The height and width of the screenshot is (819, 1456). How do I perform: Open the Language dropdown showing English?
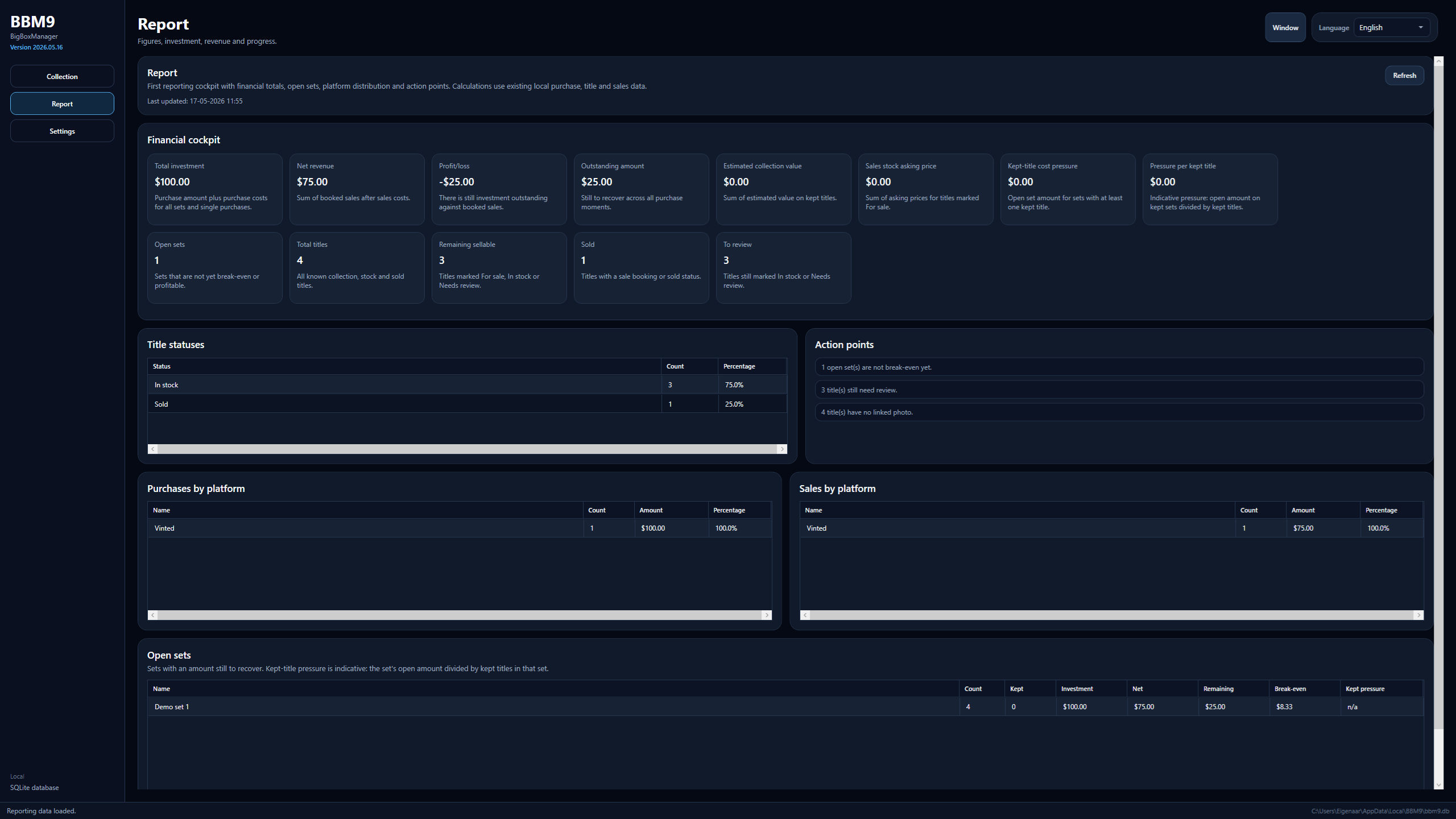click(1391, 27)
